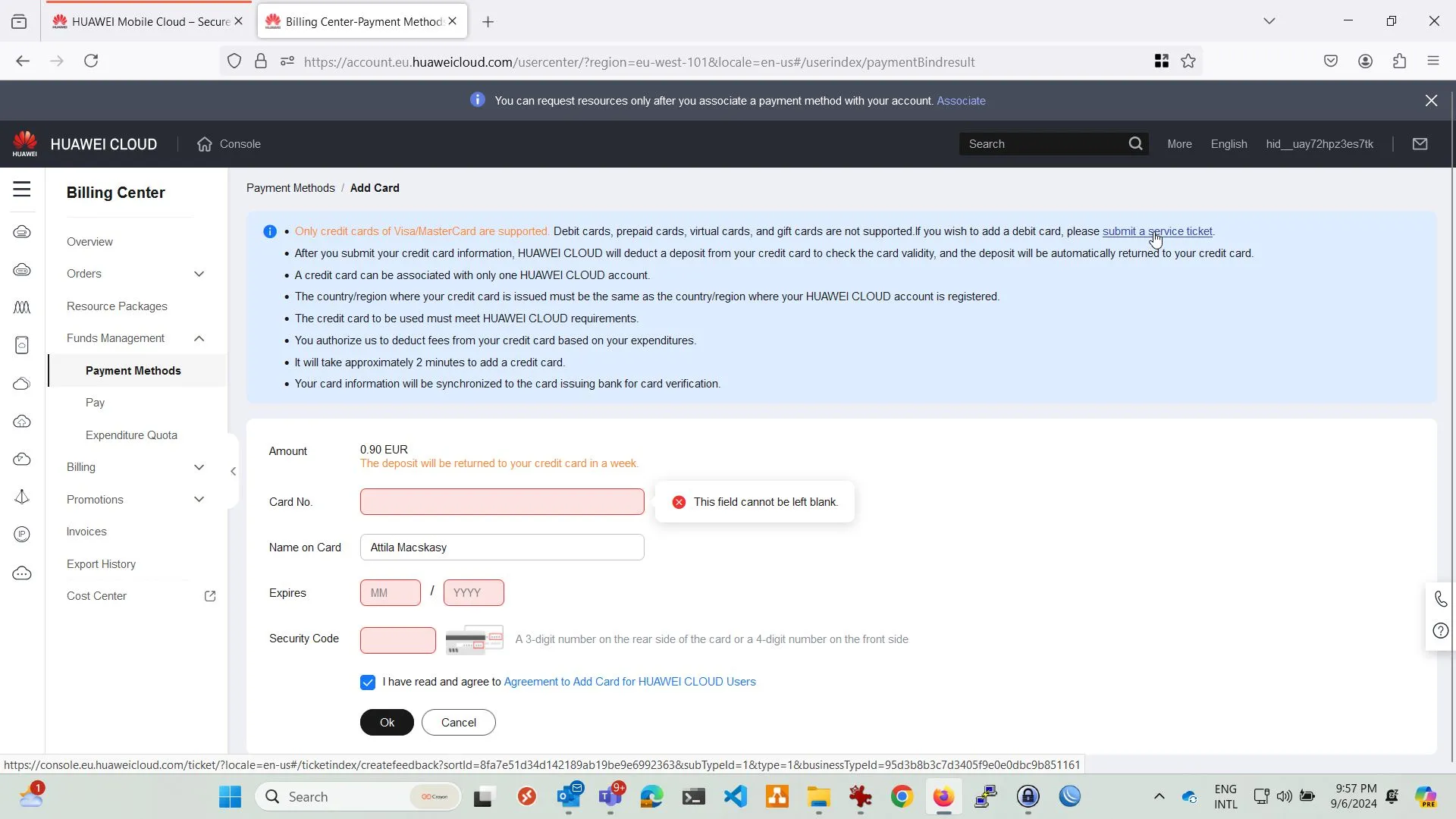Open Expenditure Quota menu item

point(131,435)
